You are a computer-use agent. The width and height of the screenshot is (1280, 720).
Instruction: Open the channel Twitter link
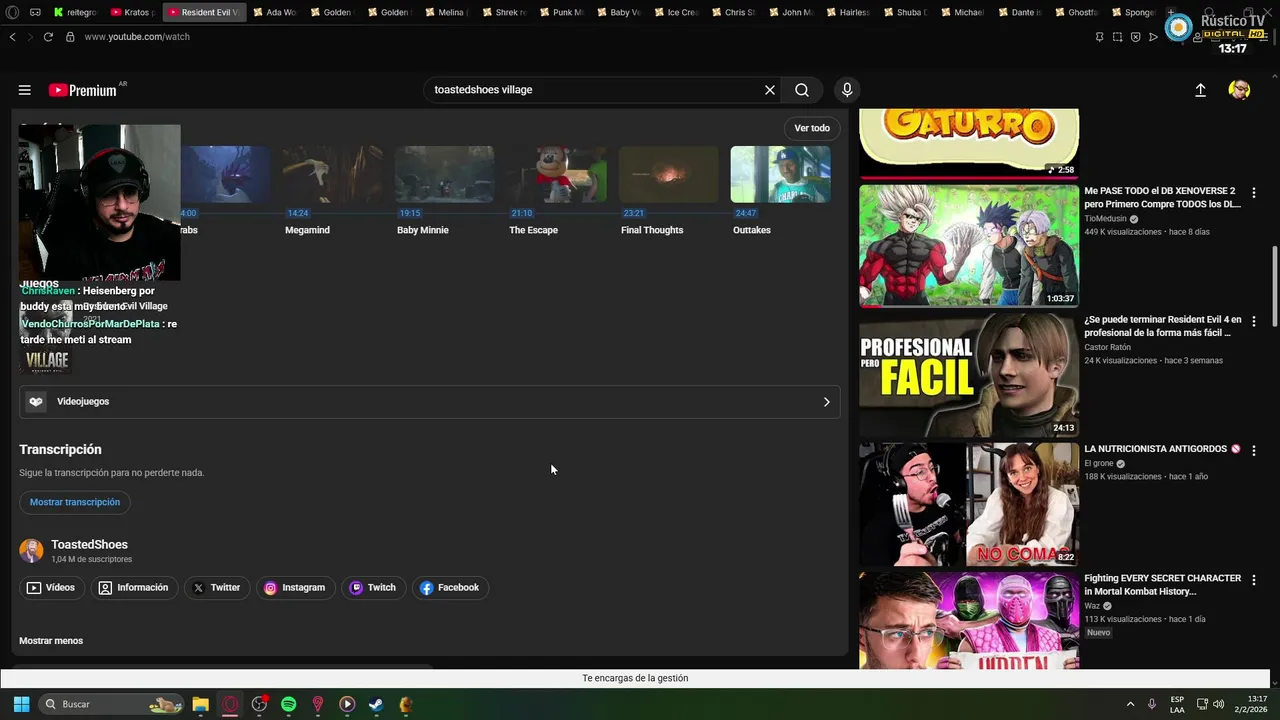coord(217,588)
